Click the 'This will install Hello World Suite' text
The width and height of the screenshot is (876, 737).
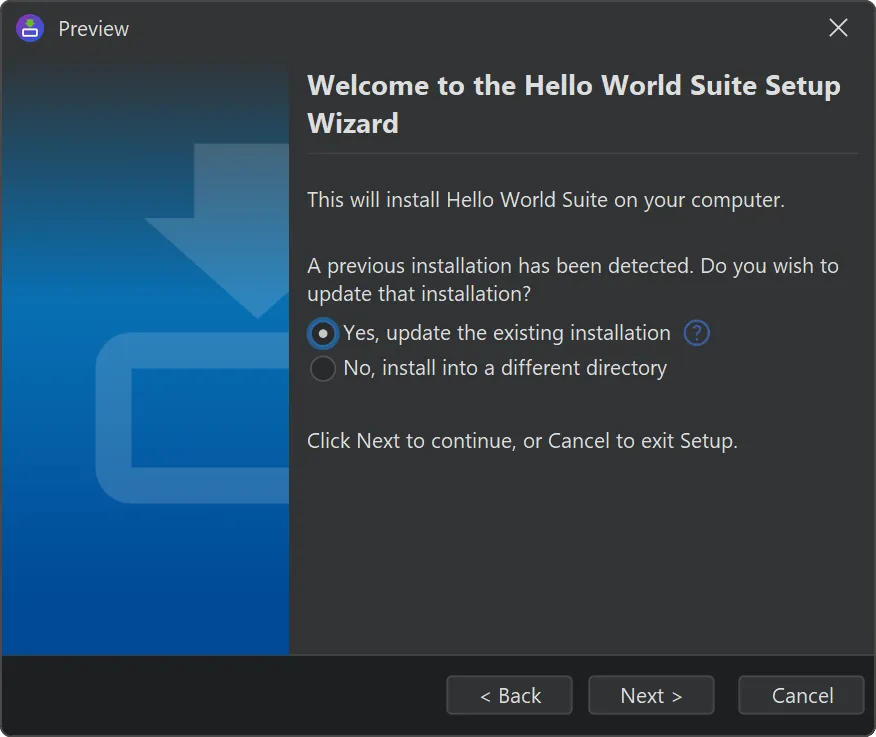click(545, 200)
